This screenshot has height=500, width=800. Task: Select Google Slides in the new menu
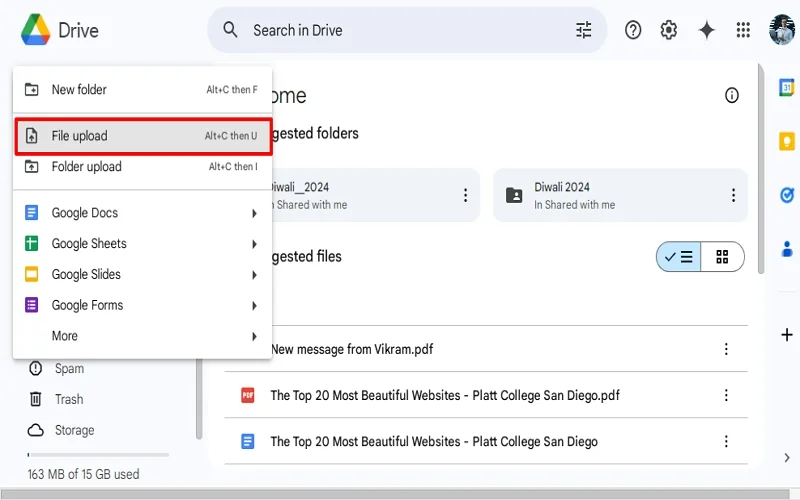[x=142, y=274]
